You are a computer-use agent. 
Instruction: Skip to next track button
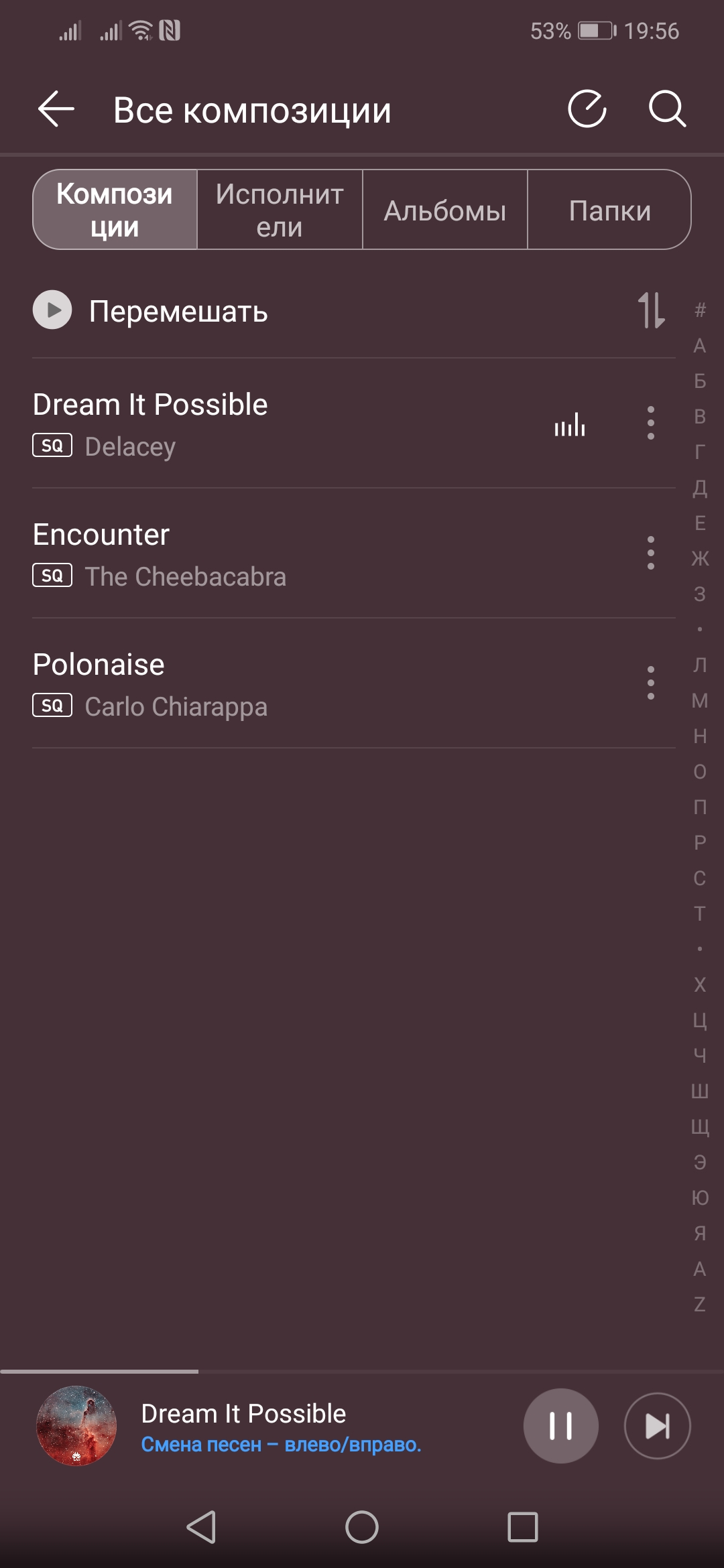coord(657,1425)
